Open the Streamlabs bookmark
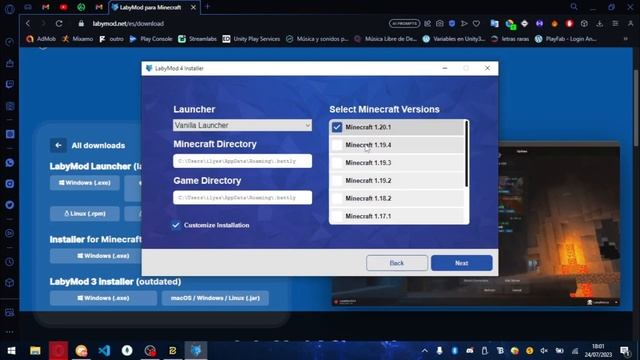Image resolution: width=640 pixels, height=360 pixels. (x=198, y=39)
